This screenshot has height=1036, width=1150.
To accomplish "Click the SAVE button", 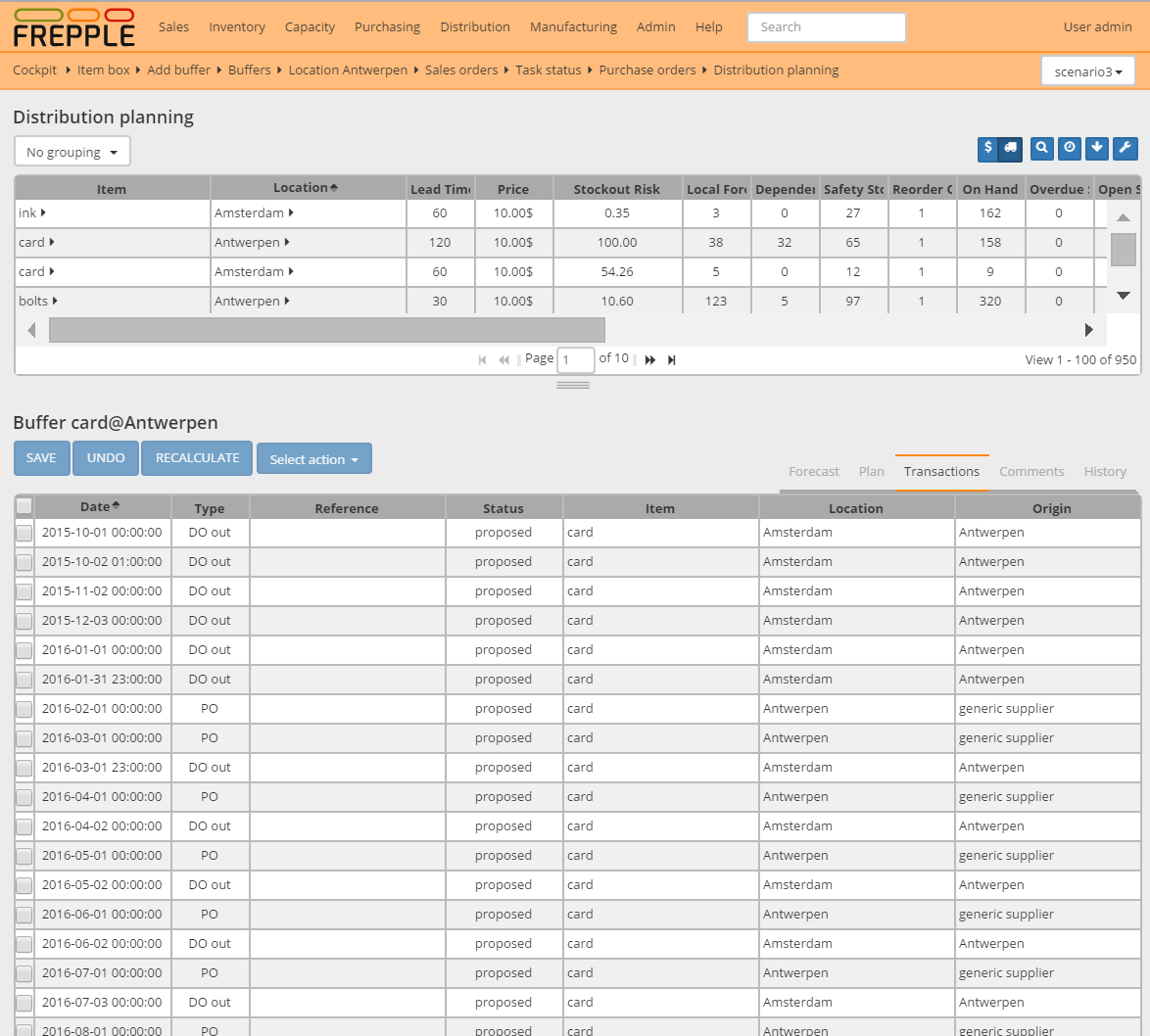I will [x=41, y=457].
